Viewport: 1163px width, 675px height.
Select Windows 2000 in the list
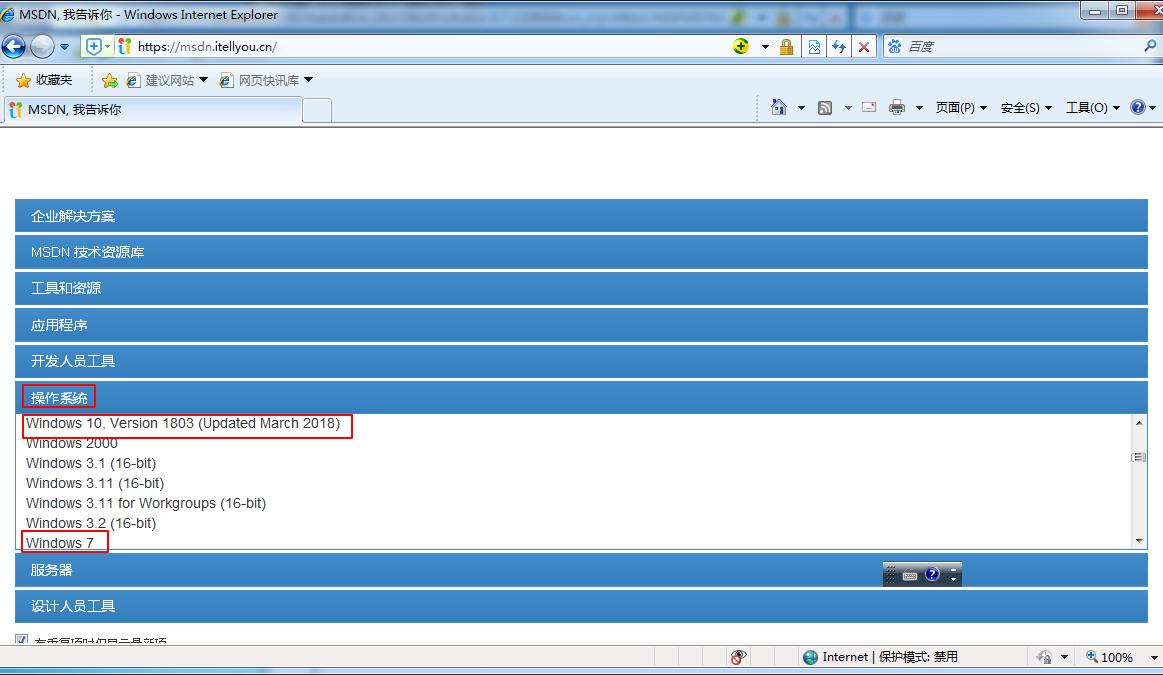71,444
